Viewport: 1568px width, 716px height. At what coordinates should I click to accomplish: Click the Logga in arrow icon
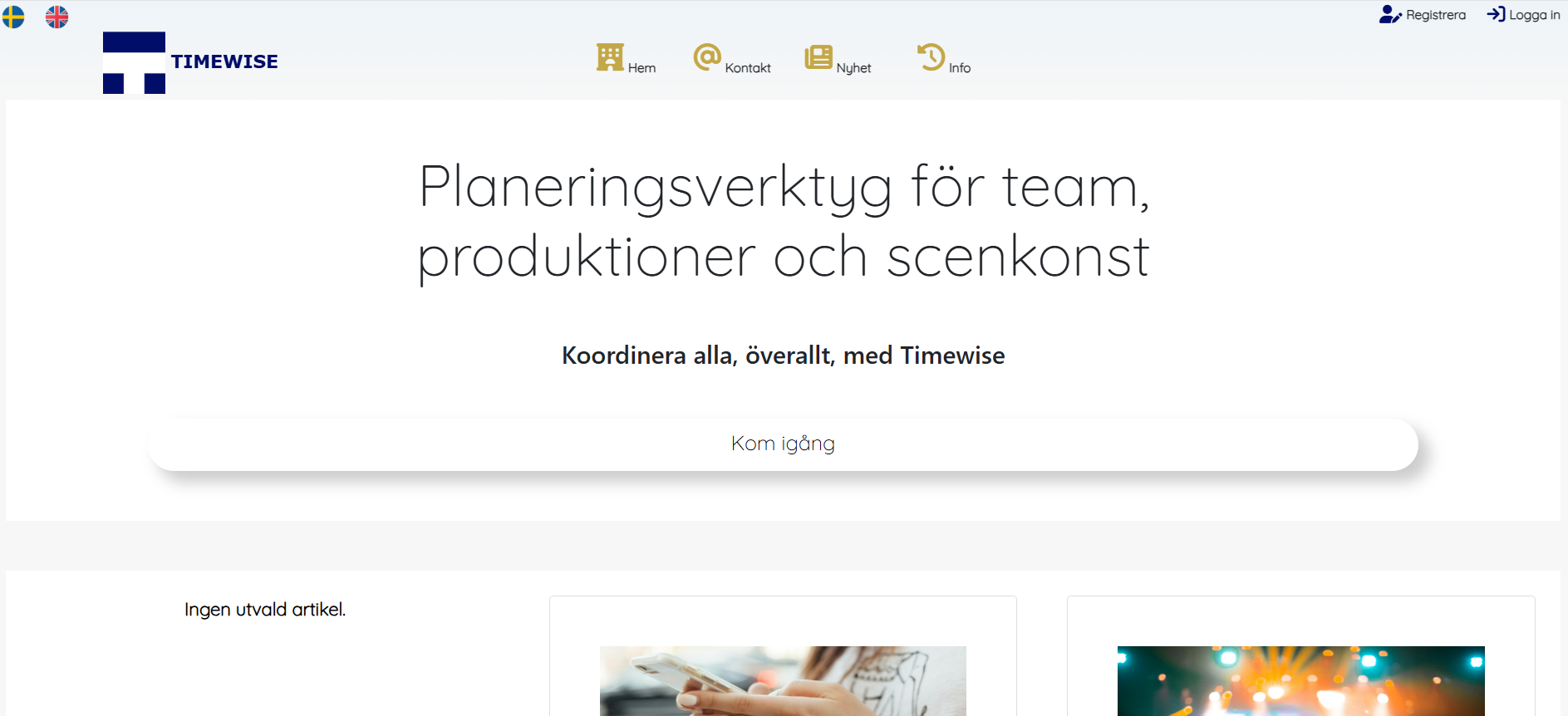1497,14
